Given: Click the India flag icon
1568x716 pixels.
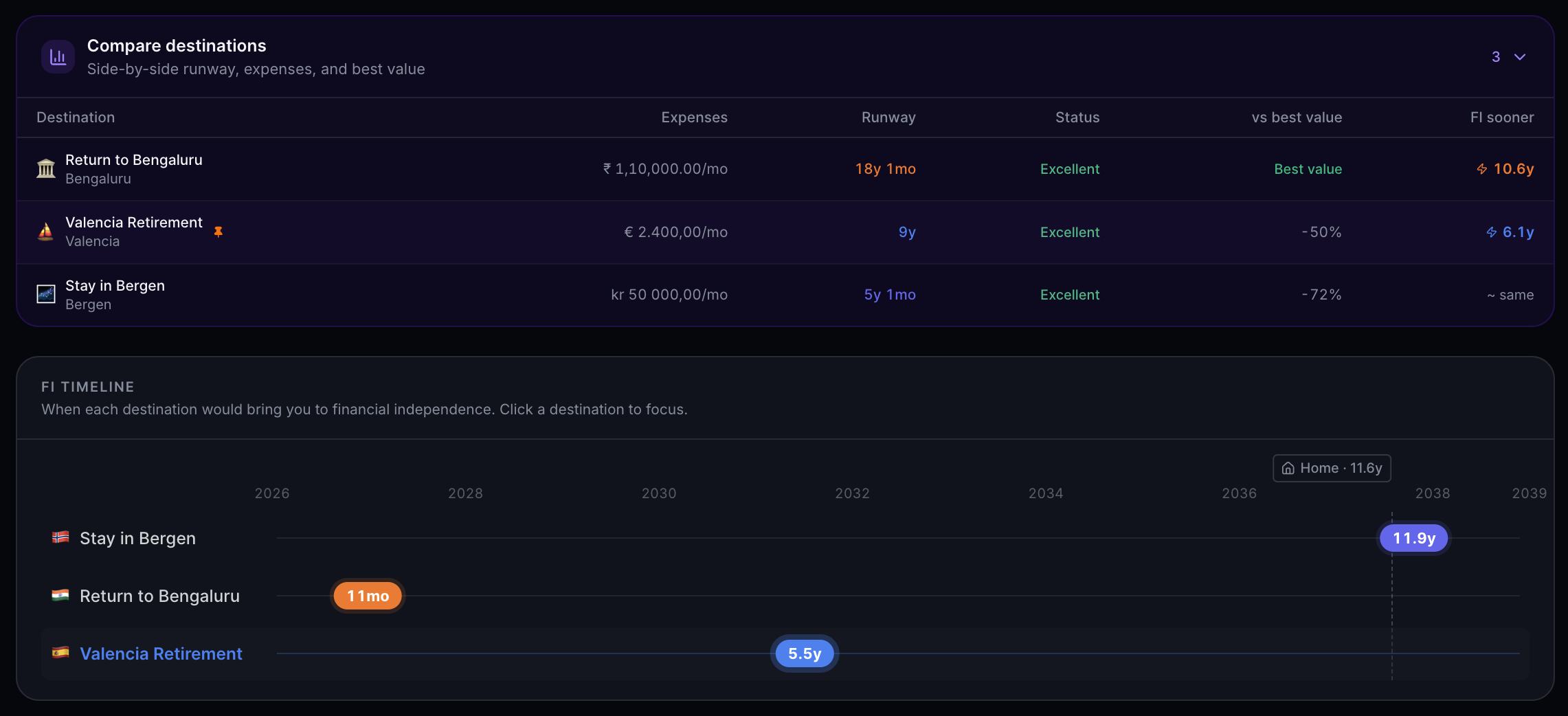Looking at the screenshot, I should point(60,595).
